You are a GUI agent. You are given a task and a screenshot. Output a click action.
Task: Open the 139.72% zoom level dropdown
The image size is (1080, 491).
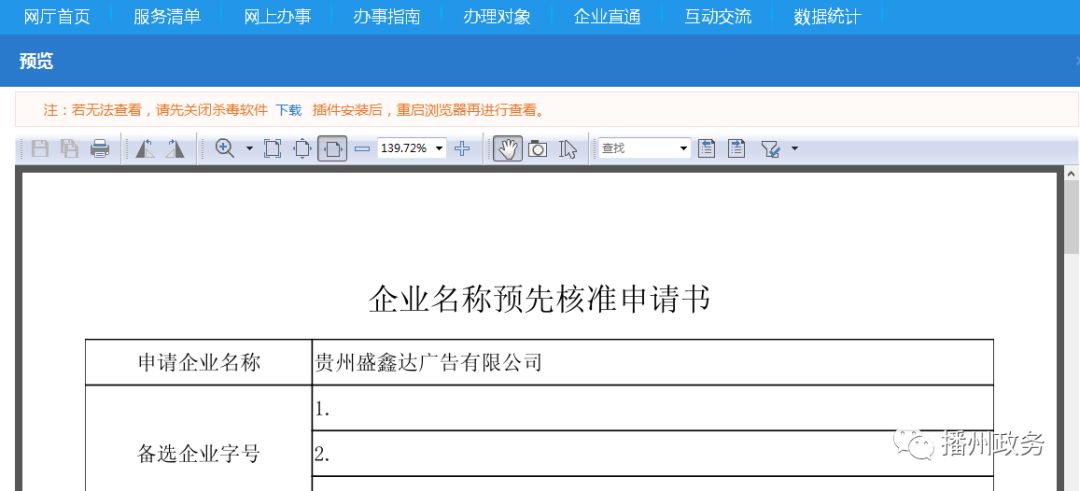pyautogui.click(x=440, y=149)
